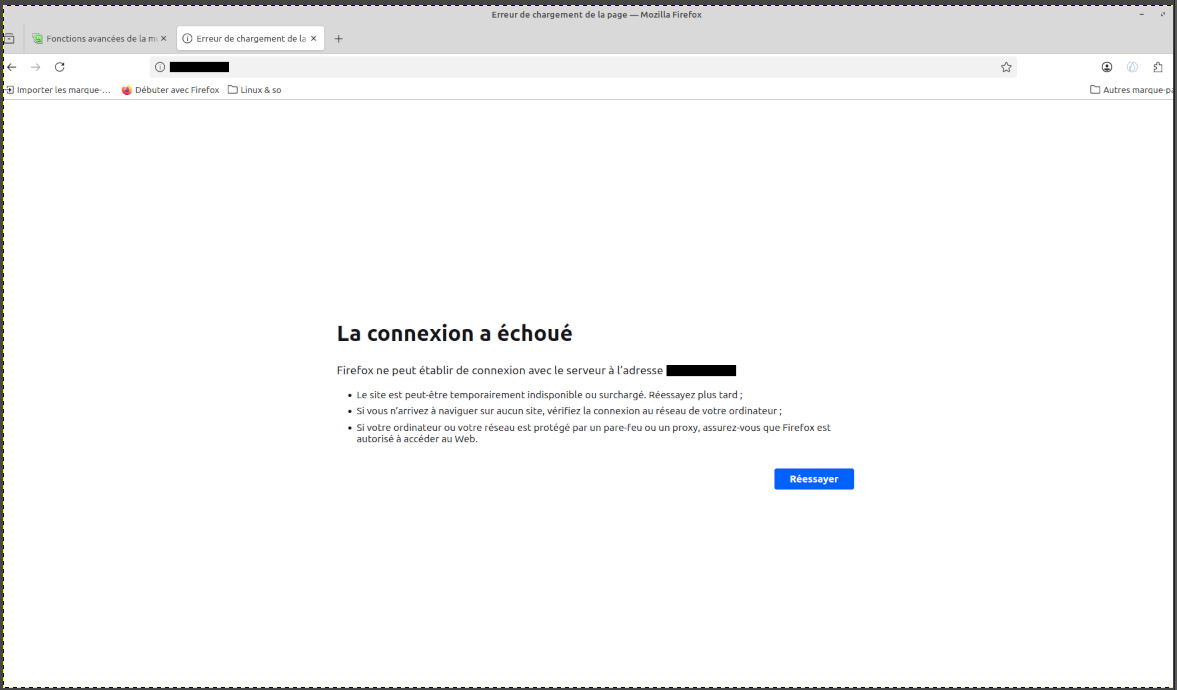This screenshot has height=690, width=1177.
Task: Open the Firefox account menu
Action: pyautogui.click(x=1107, y=67)
